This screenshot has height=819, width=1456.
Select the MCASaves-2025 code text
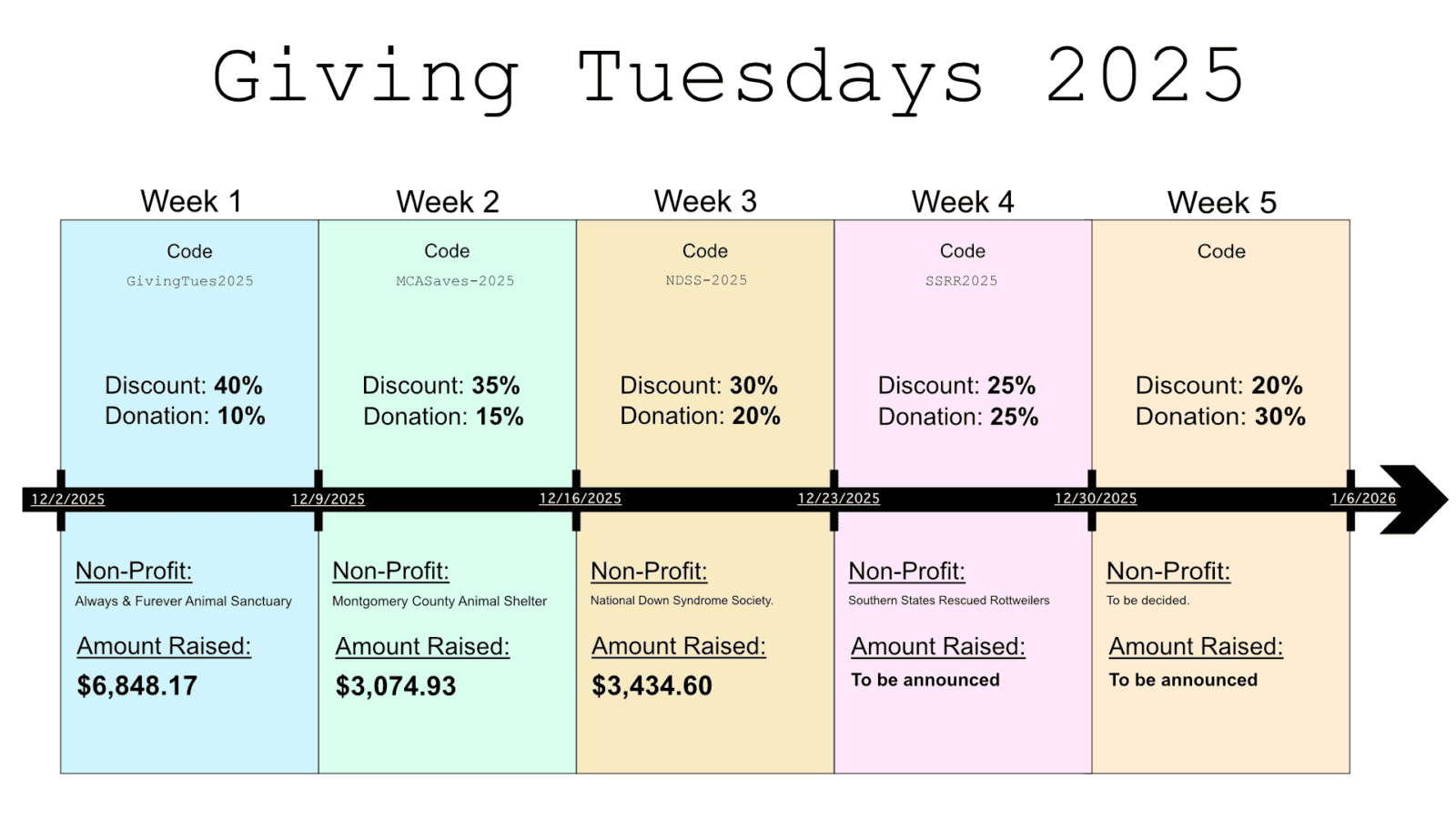coord(455,281)
